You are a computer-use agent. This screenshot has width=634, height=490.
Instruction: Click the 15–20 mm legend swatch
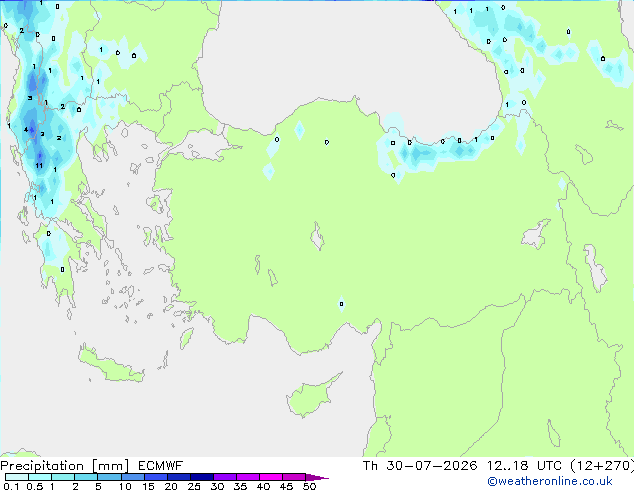pyautogui.click(x=156, y=477)
